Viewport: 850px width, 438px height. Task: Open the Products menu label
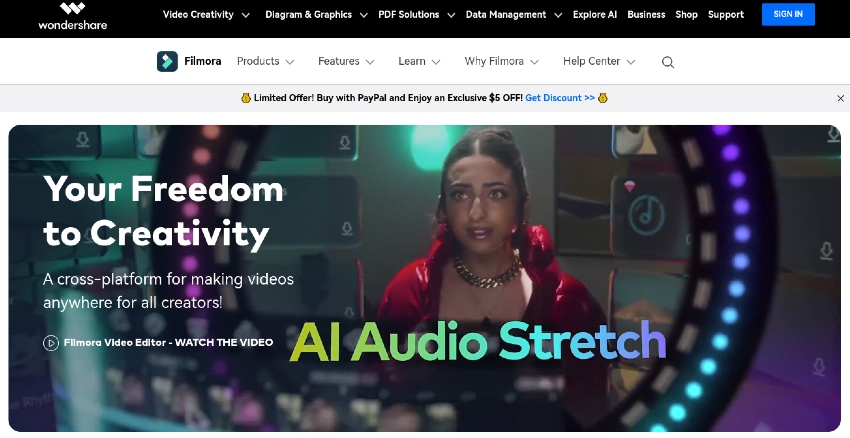click(x=258, y=61)
